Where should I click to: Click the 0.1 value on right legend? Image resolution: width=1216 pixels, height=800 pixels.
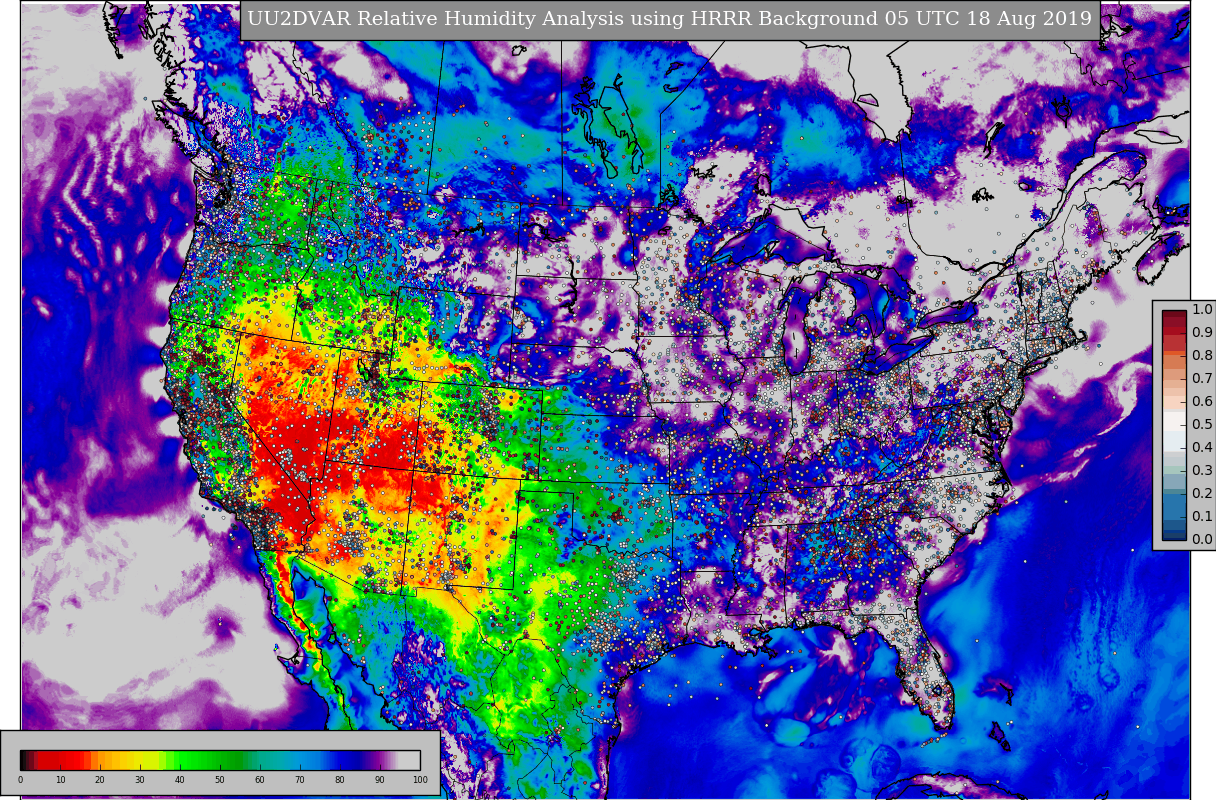(x=1202, y=517)
